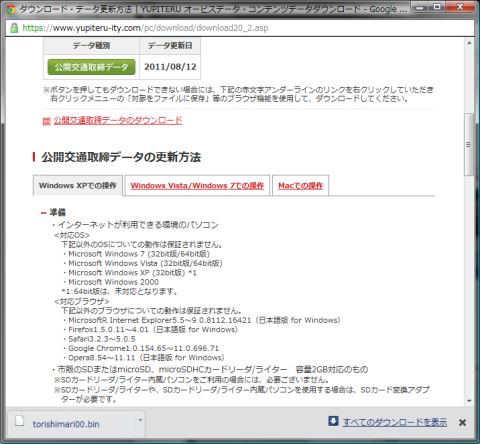Click the Firefox1.5.0.11~4.01 line

click(150, 330)
